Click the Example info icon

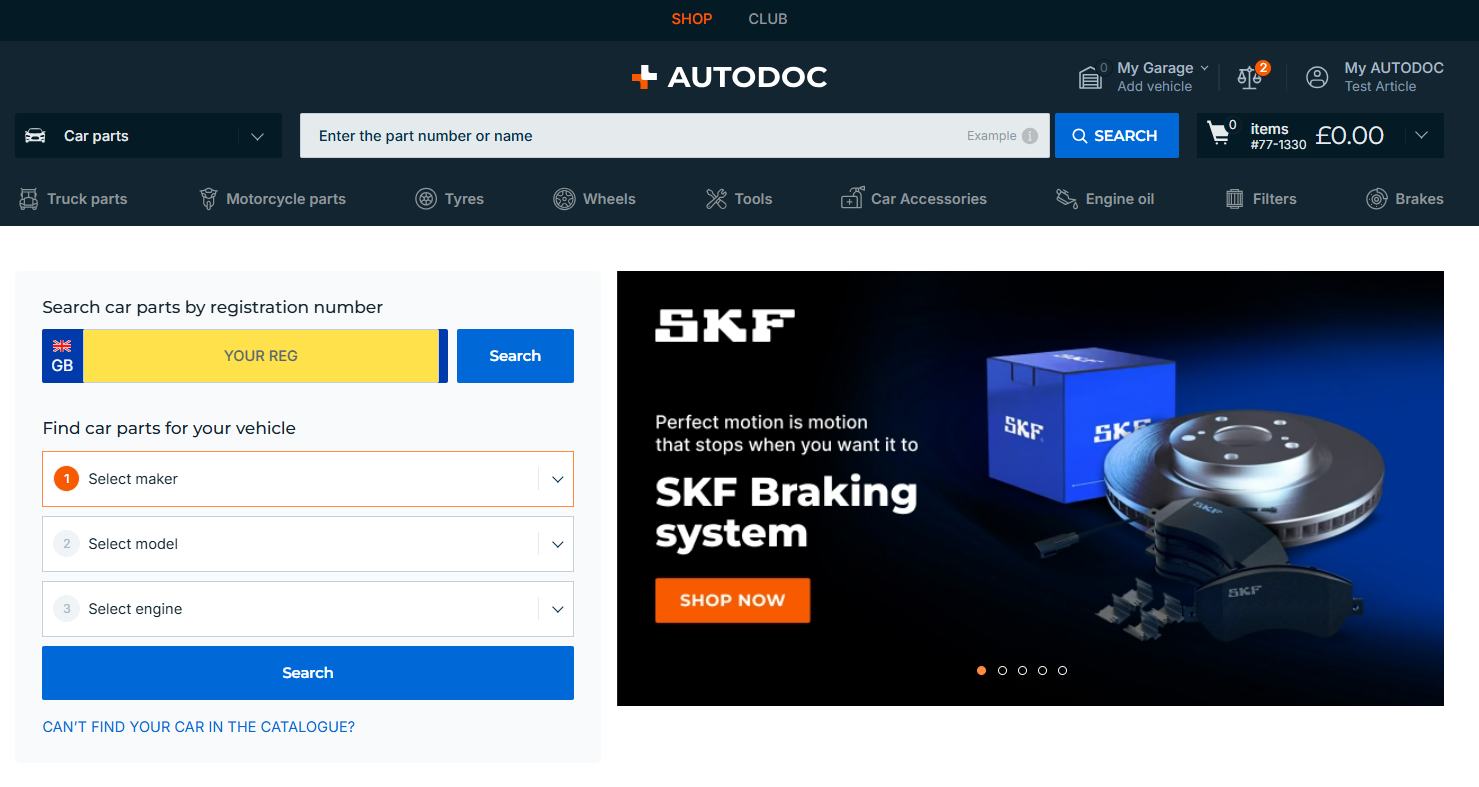click(1030, 136)
